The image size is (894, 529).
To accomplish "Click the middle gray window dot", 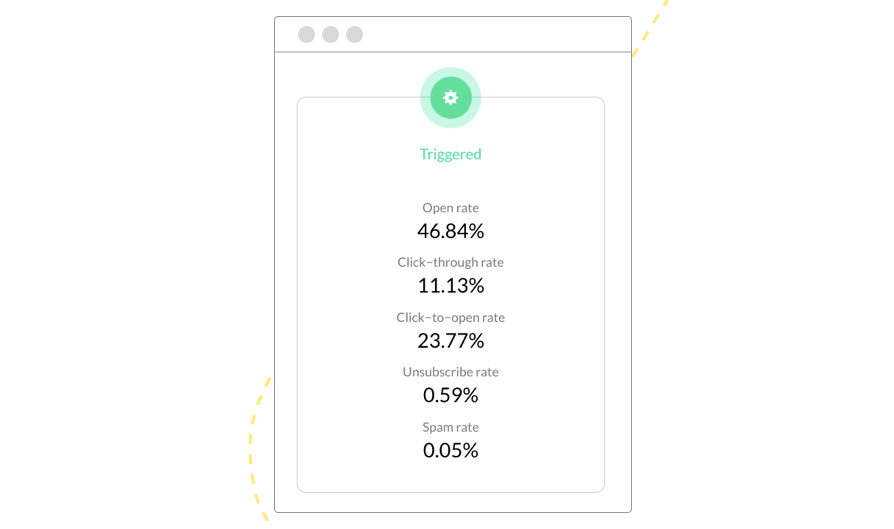I will pos(330,34).
